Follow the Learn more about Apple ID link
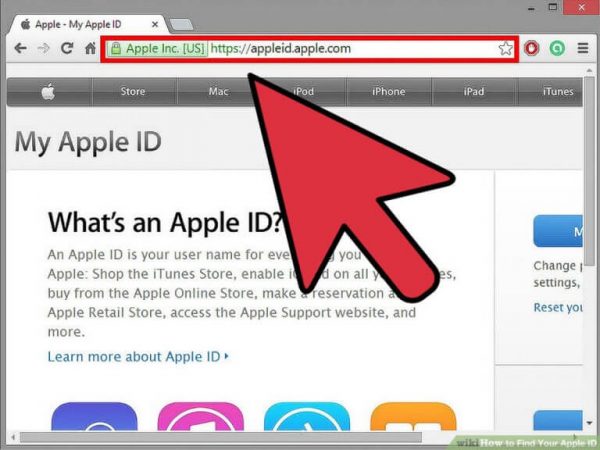This screenshot has width=600, height=450. (x=138, y=356)
